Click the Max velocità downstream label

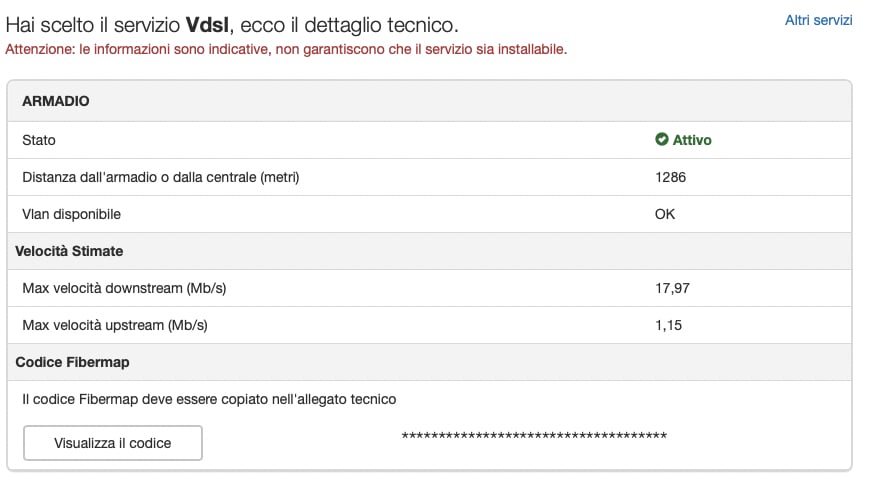124,288
